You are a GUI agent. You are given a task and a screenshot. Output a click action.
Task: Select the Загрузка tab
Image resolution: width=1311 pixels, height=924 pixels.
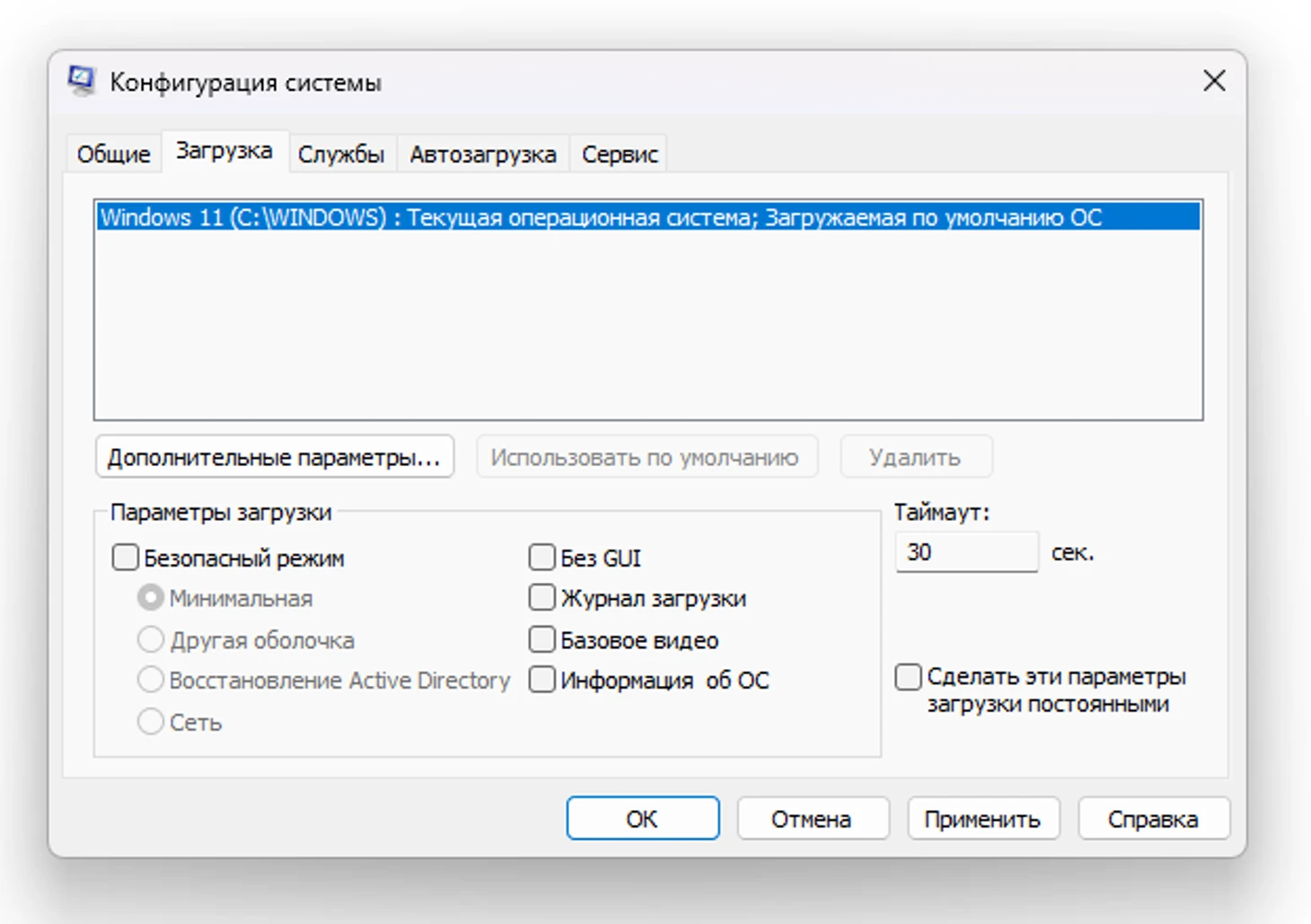tap(224, 151)
